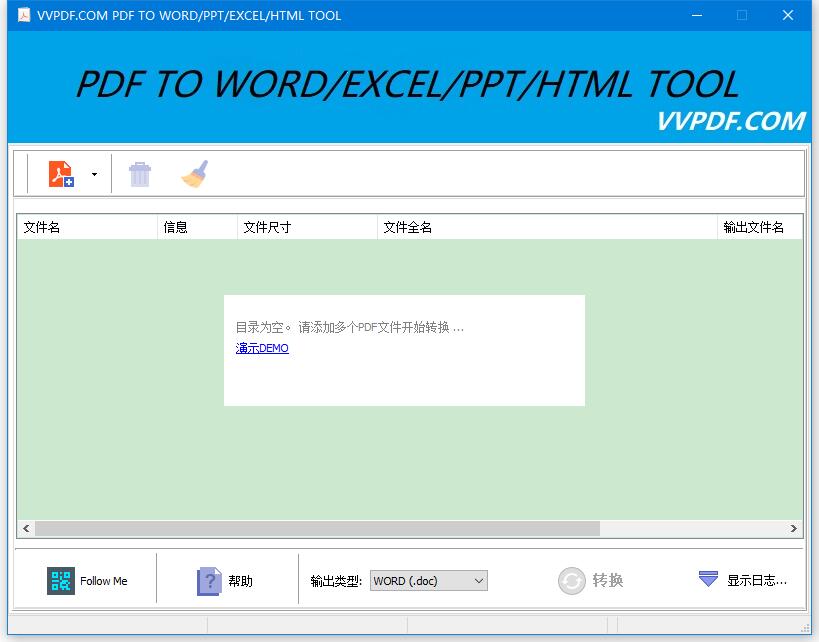The height and width of the screenshot is (642, 819).
Task: Click the 目录为空 empty list message
Action: click(x=349, y=328)
